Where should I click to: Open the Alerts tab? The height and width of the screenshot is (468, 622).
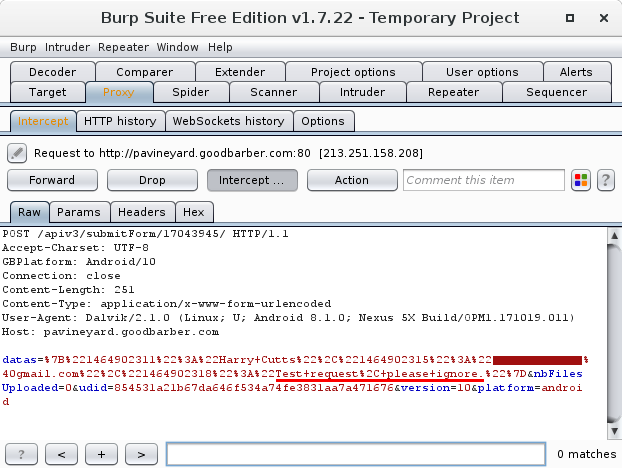click(x=576, y=72)
